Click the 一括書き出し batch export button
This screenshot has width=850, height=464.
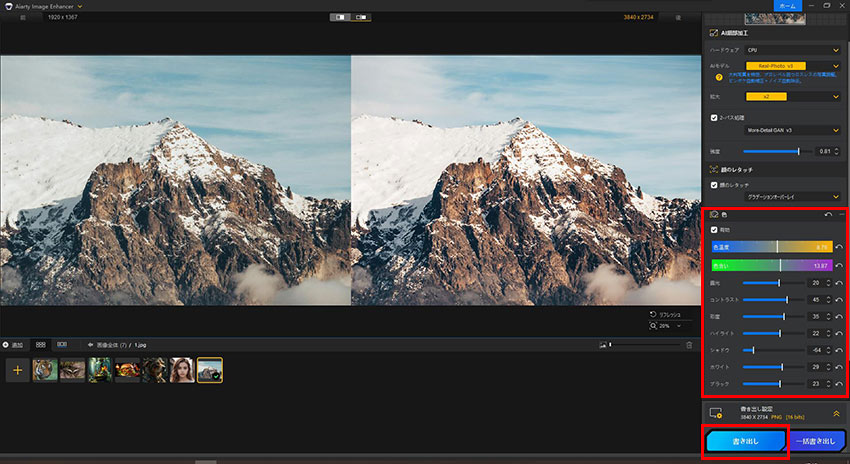[x=817, y=441]
